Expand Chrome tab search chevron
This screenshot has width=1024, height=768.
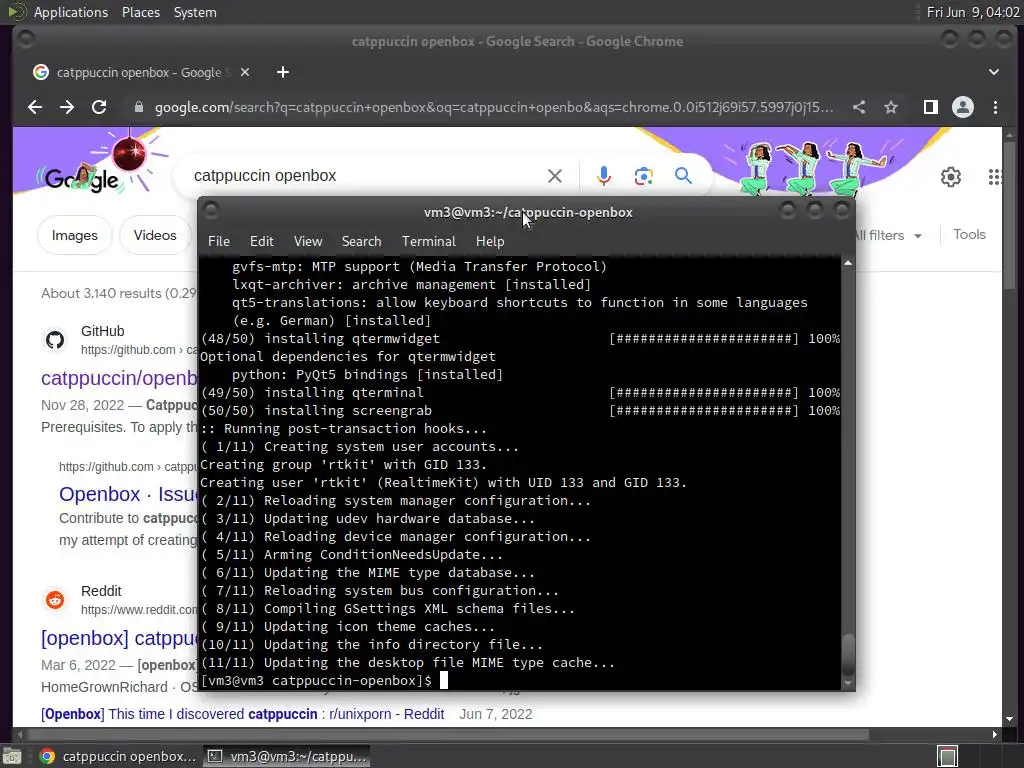click(993, 72)
